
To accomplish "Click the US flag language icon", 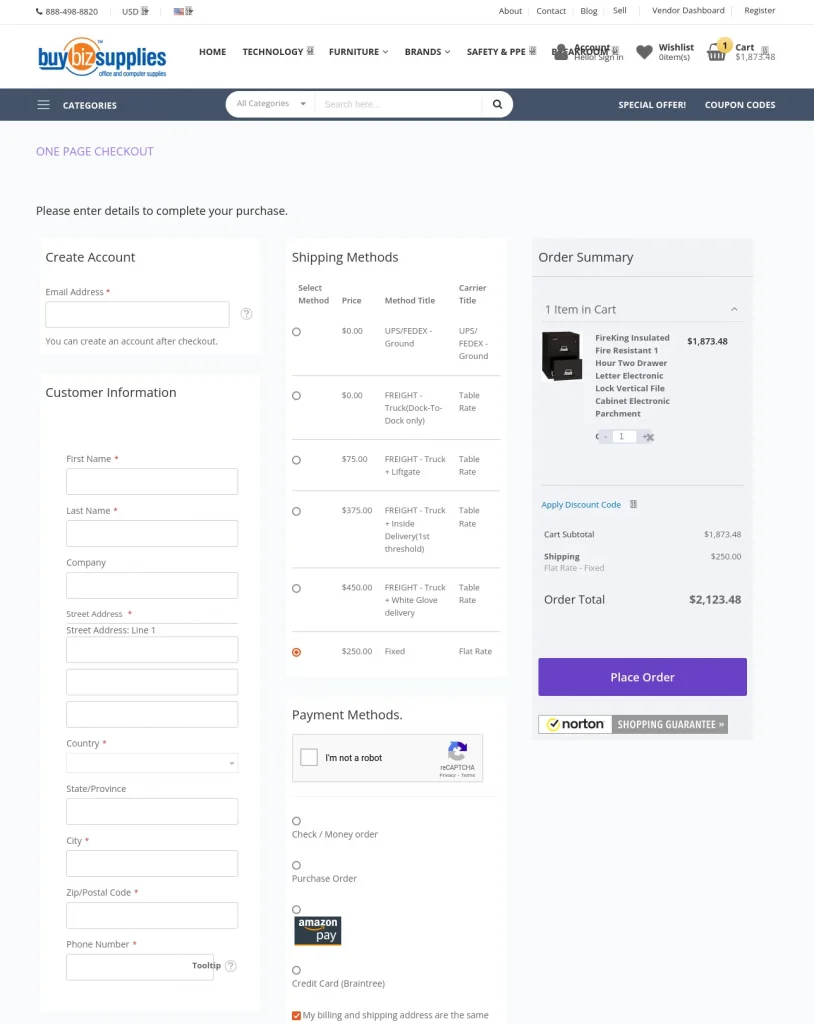I will point(178,11).
